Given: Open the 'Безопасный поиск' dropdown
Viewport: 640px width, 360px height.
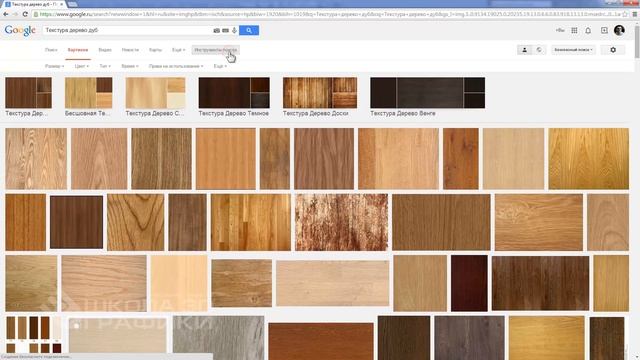Looking at the screenshot, I should (573, 50).
